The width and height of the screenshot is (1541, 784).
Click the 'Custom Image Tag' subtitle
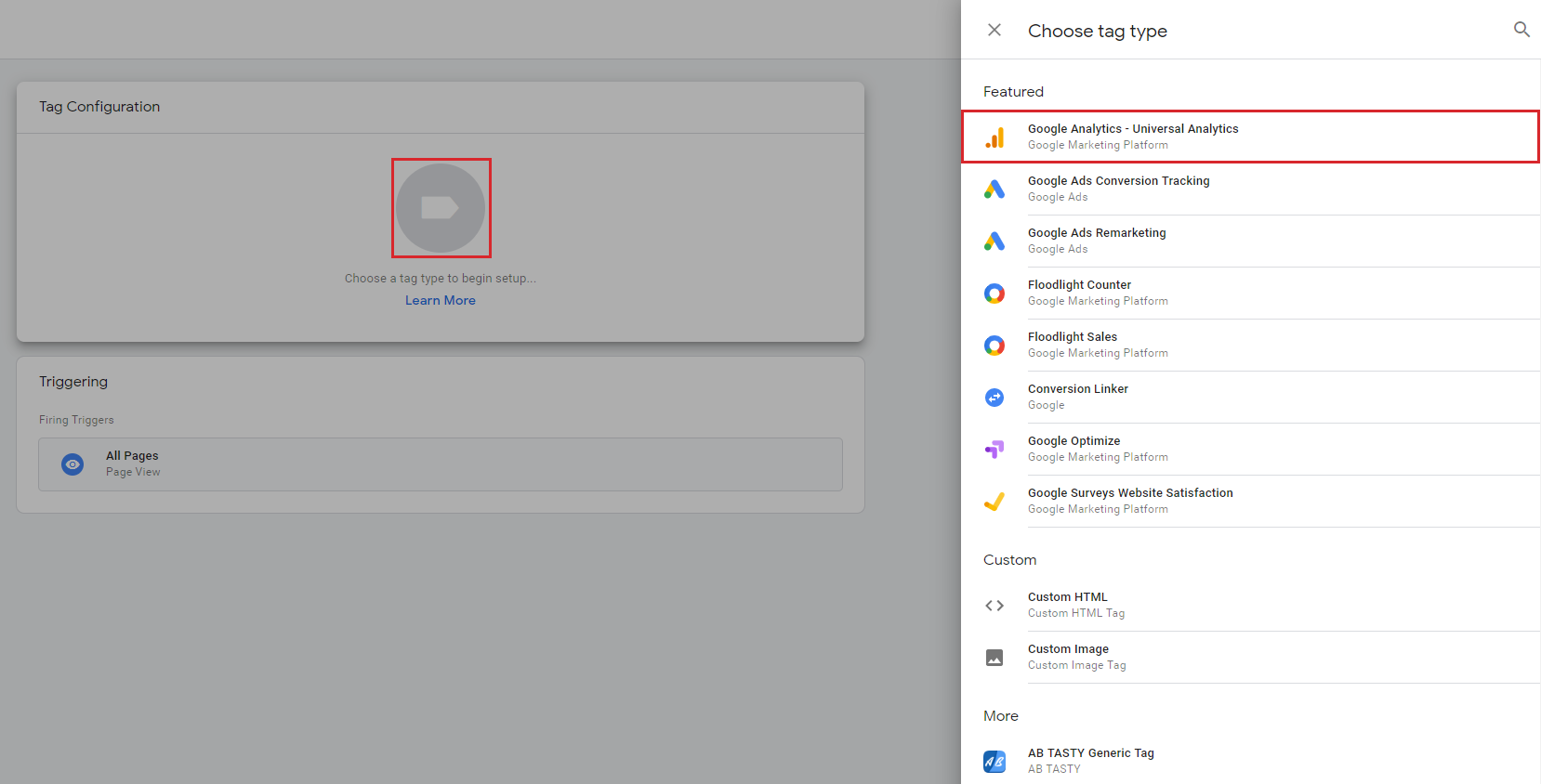[x=1076, y=665]
